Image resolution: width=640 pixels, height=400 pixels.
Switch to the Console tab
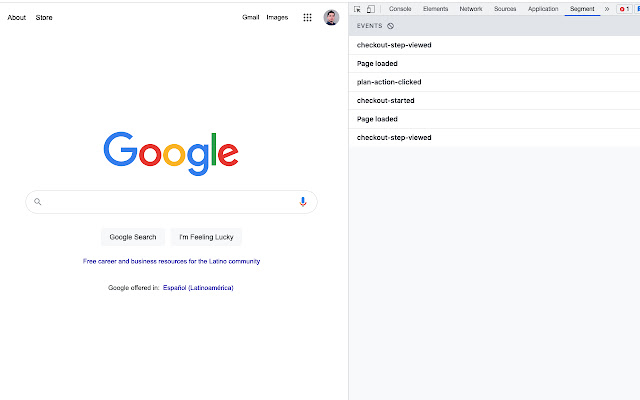[x=400, y=9]
